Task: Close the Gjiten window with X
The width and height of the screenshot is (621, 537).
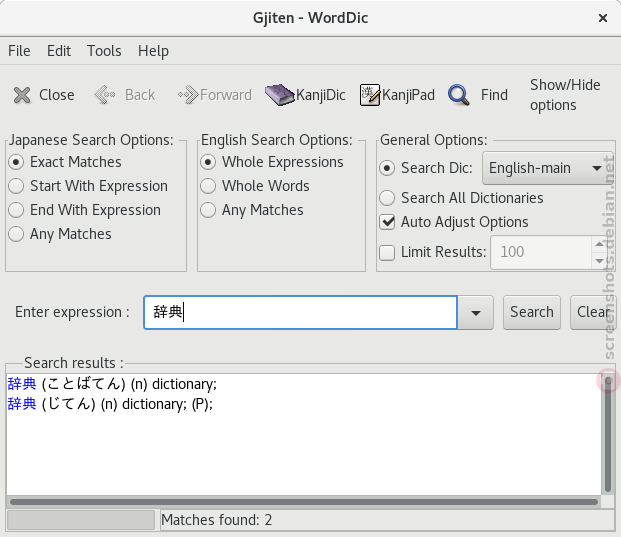Action: tap(603, 18)
